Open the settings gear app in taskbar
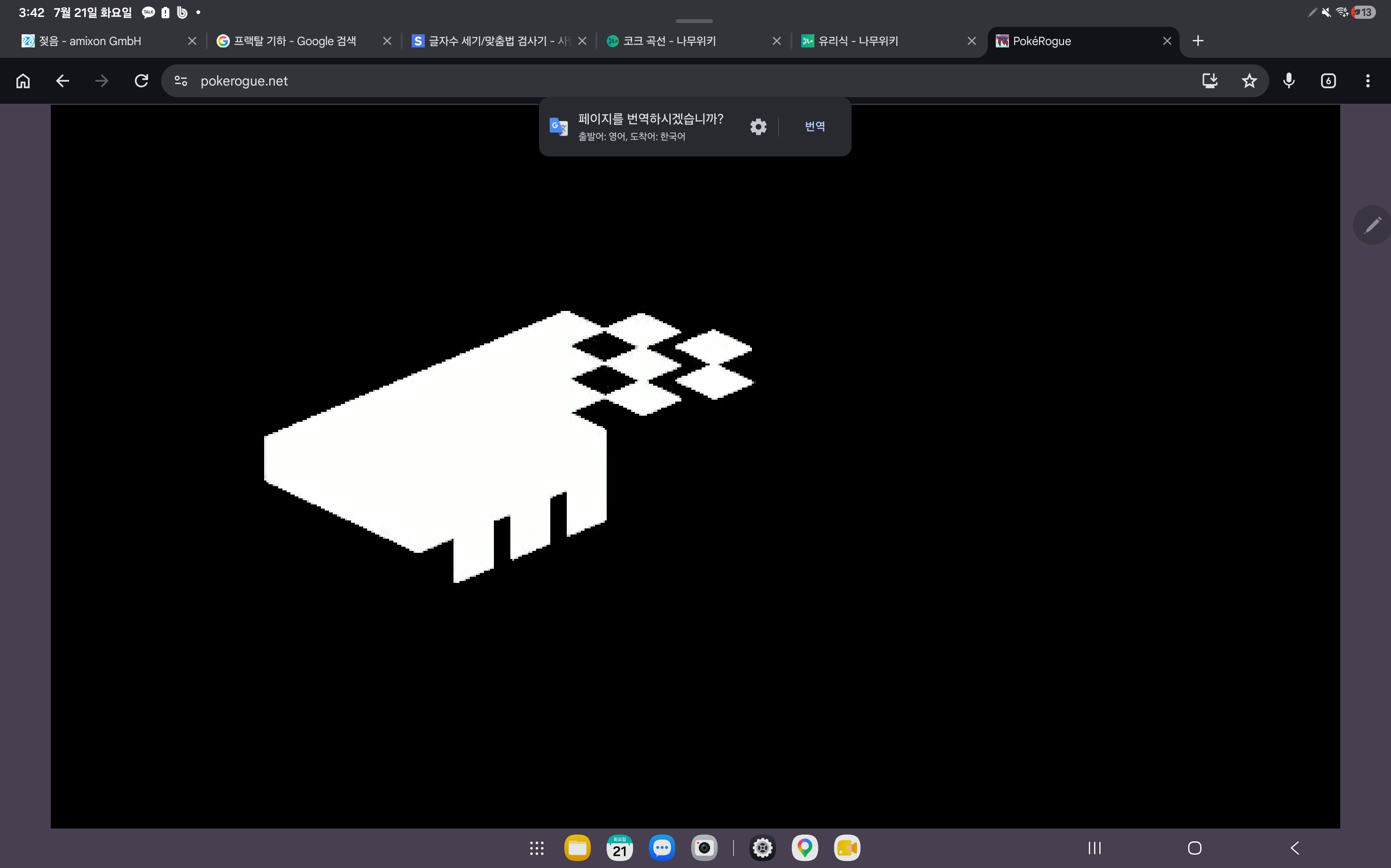This screenshot has width=1391, height=868. coord(763,848)
